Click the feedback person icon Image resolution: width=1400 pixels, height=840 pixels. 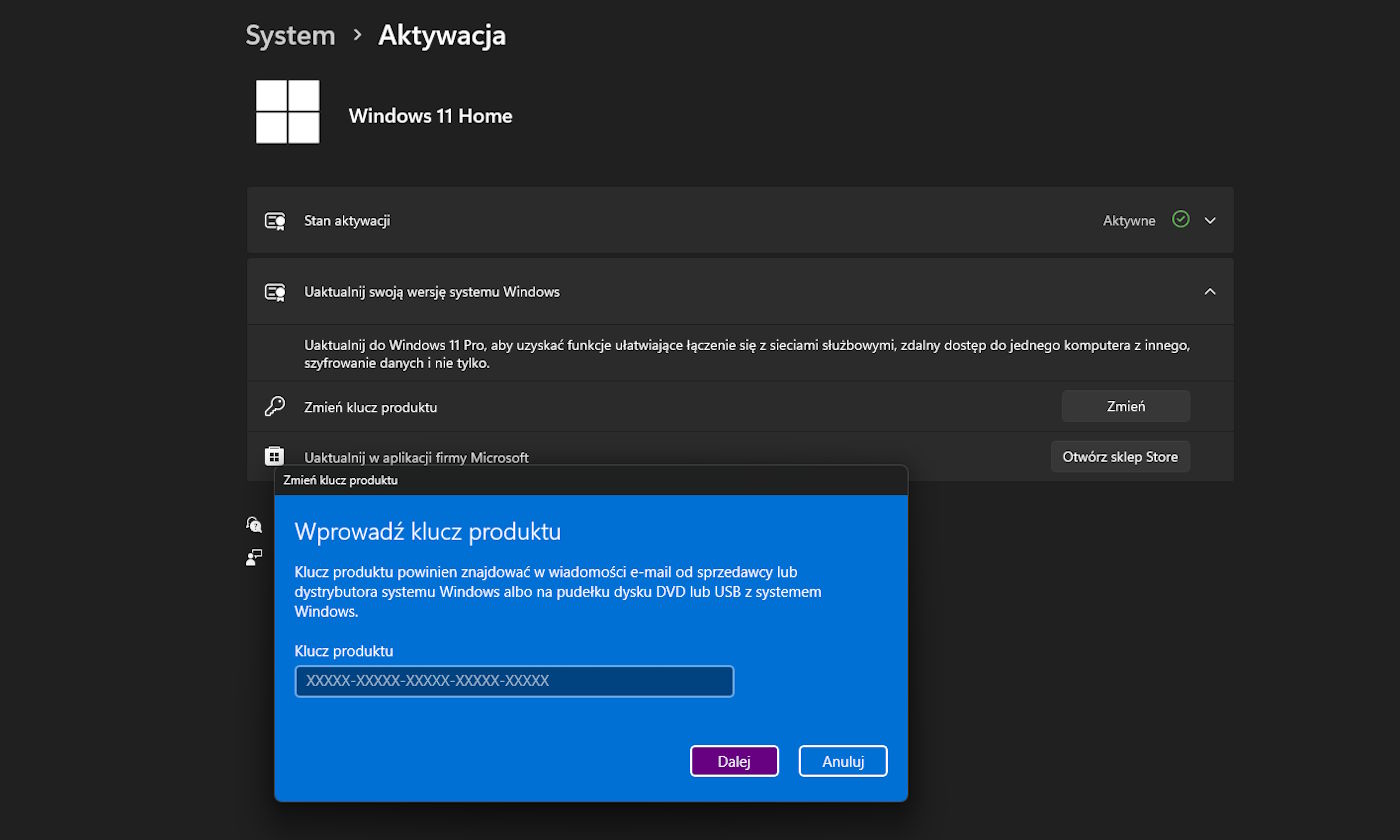pyautogui.click(x=254, y=557)
